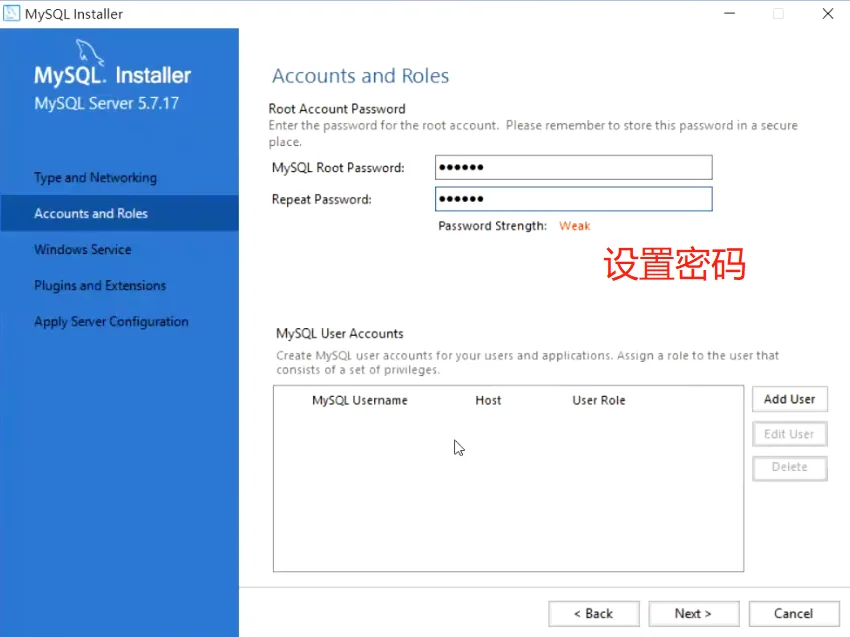Viewport: 850px width, 637px height.
Task: Click the Host column header
Action: tap(488, 401)
